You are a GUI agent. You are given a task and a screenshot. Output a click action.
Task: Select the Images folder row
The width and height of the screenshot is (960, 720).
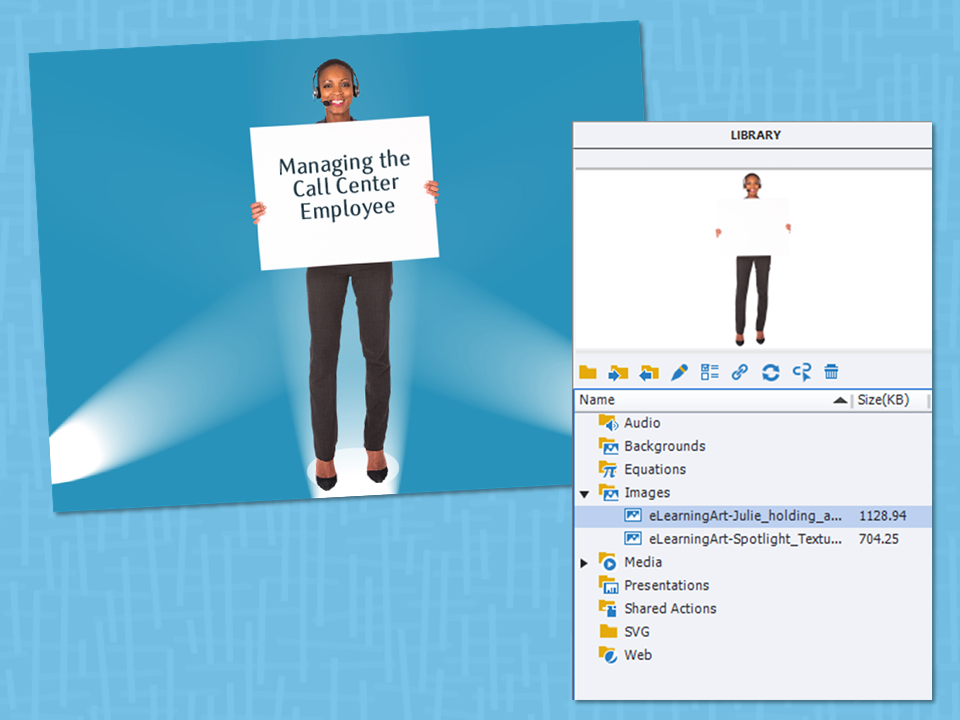(x=752, y=492)
